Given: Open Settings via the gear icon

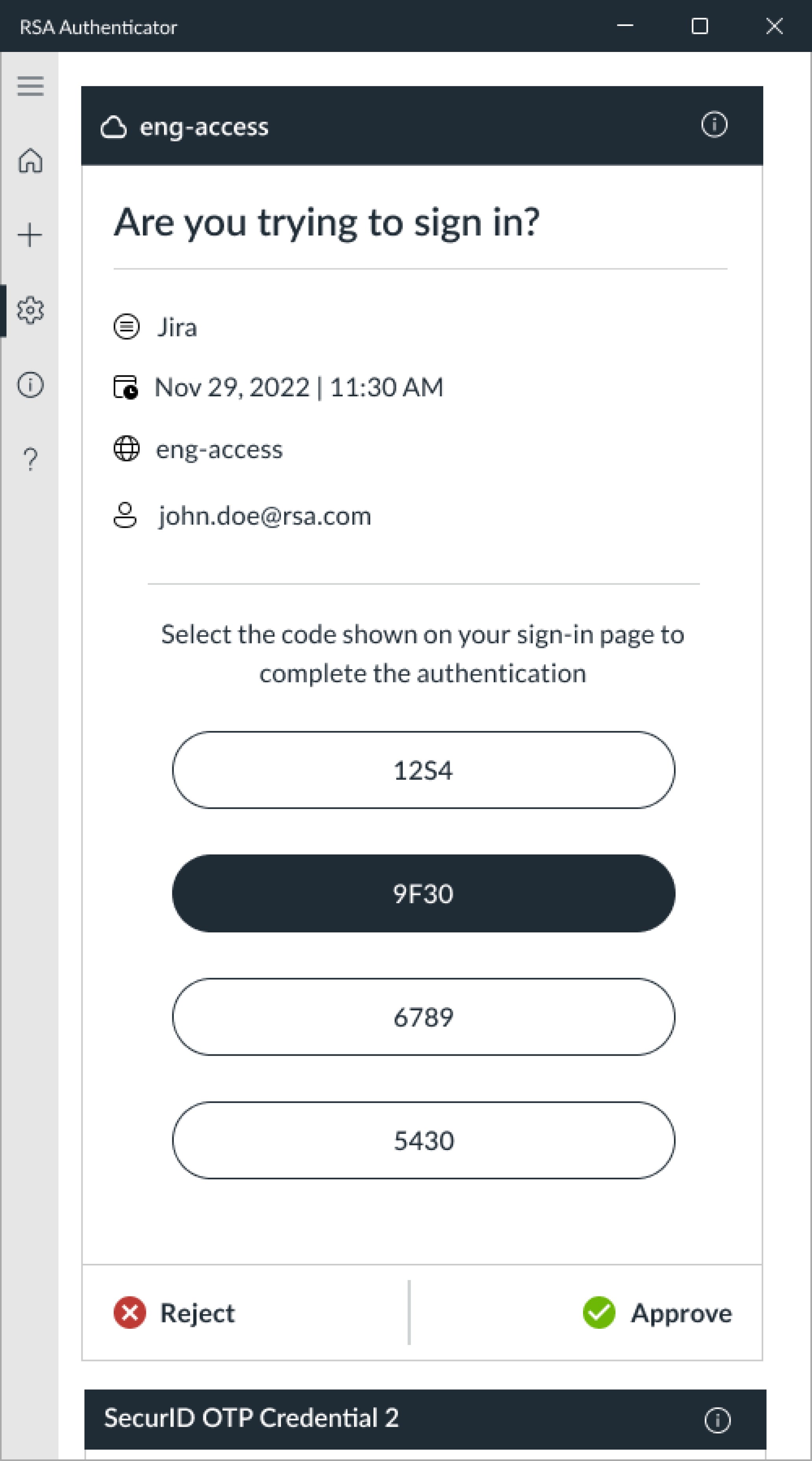Looking at the screenshot, I should click(x=30, y=310).
